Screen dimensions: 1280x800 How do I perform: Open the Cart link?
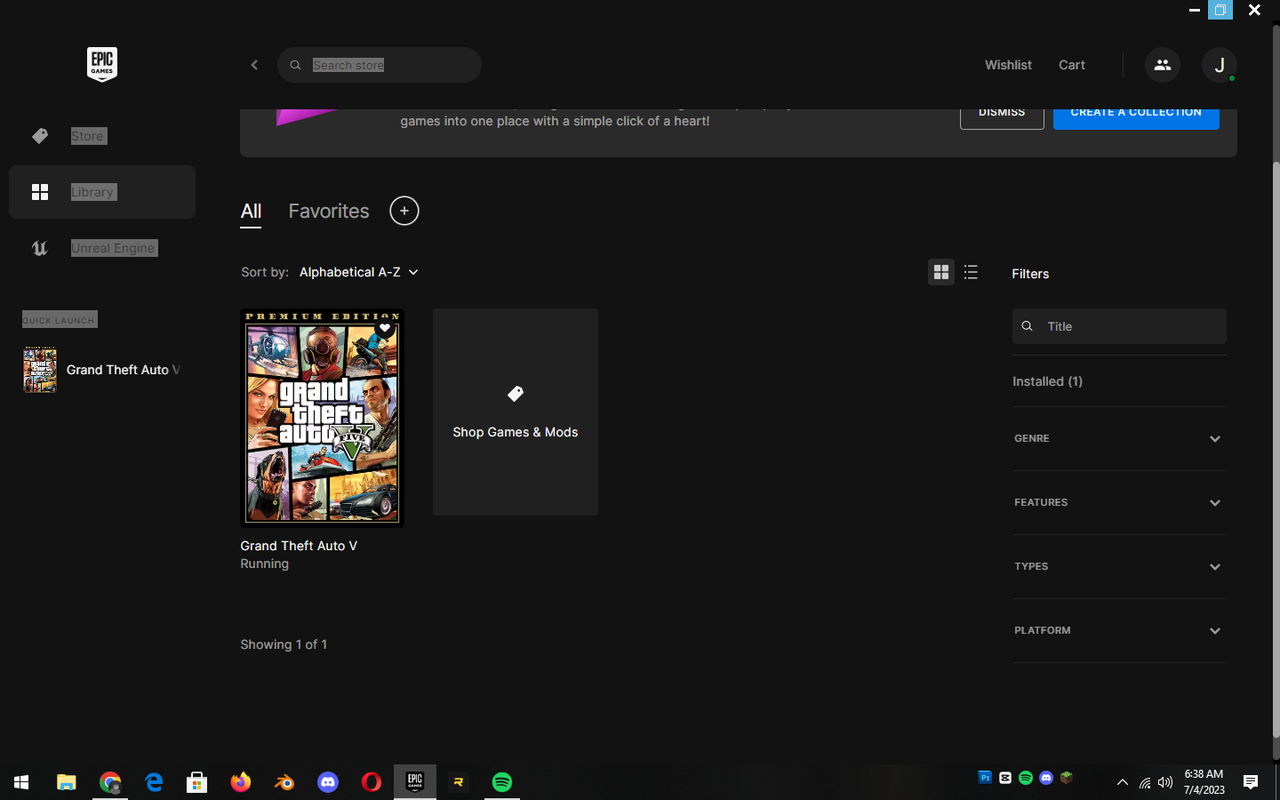point(1072,65)
